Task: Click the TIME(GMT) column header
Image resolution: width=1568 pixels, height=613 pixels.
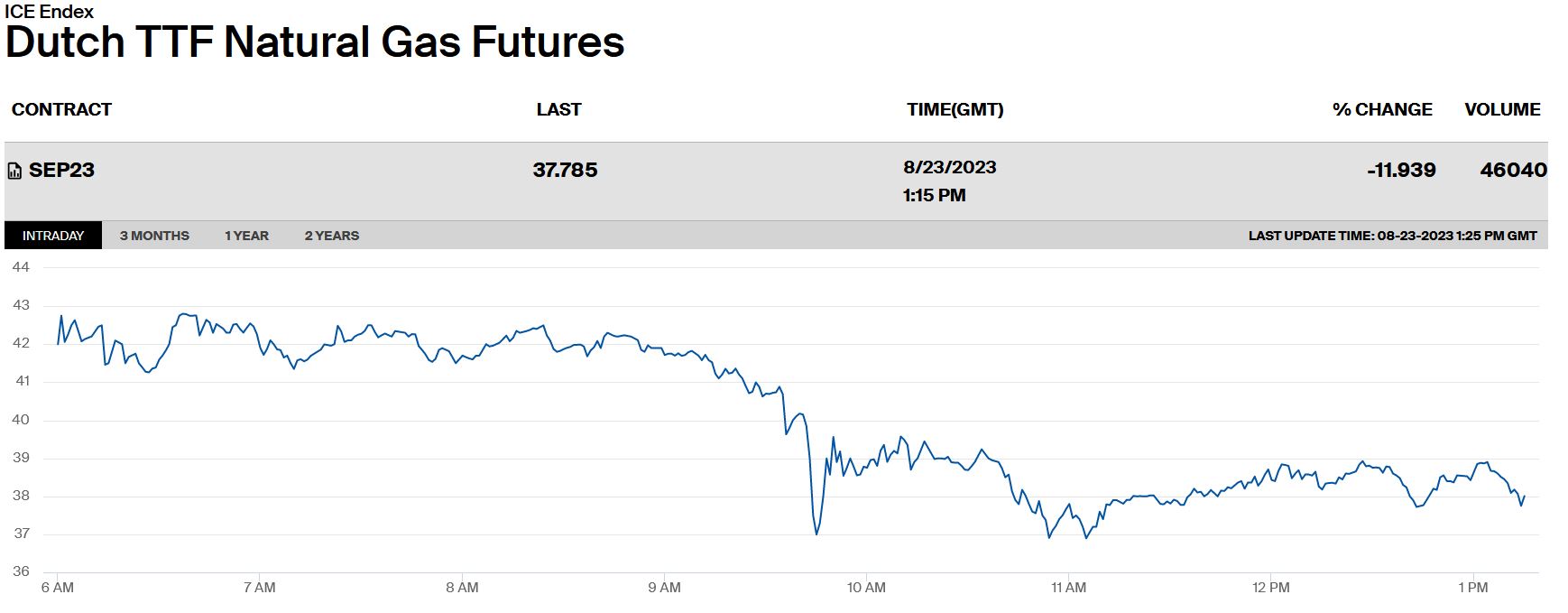Action: click(955, 109)
